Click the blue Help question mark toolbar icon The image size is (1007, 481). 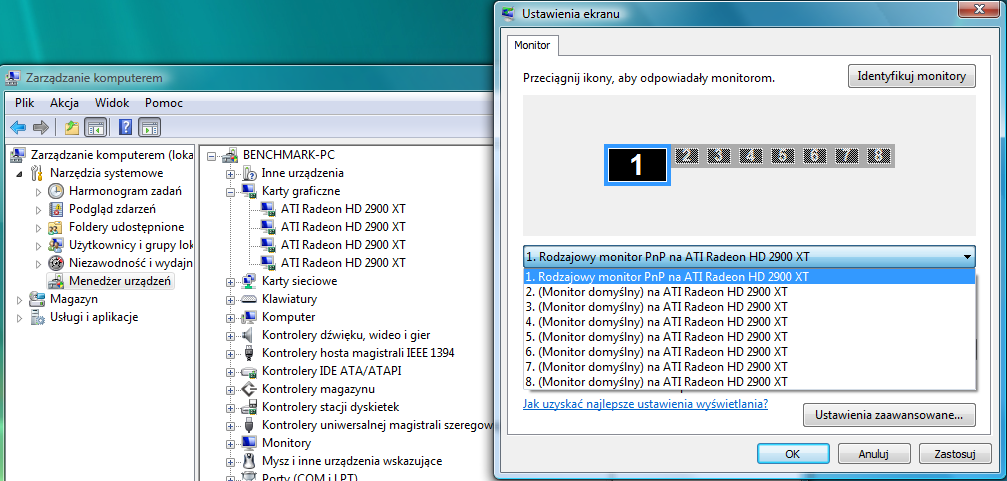(126, 127)
